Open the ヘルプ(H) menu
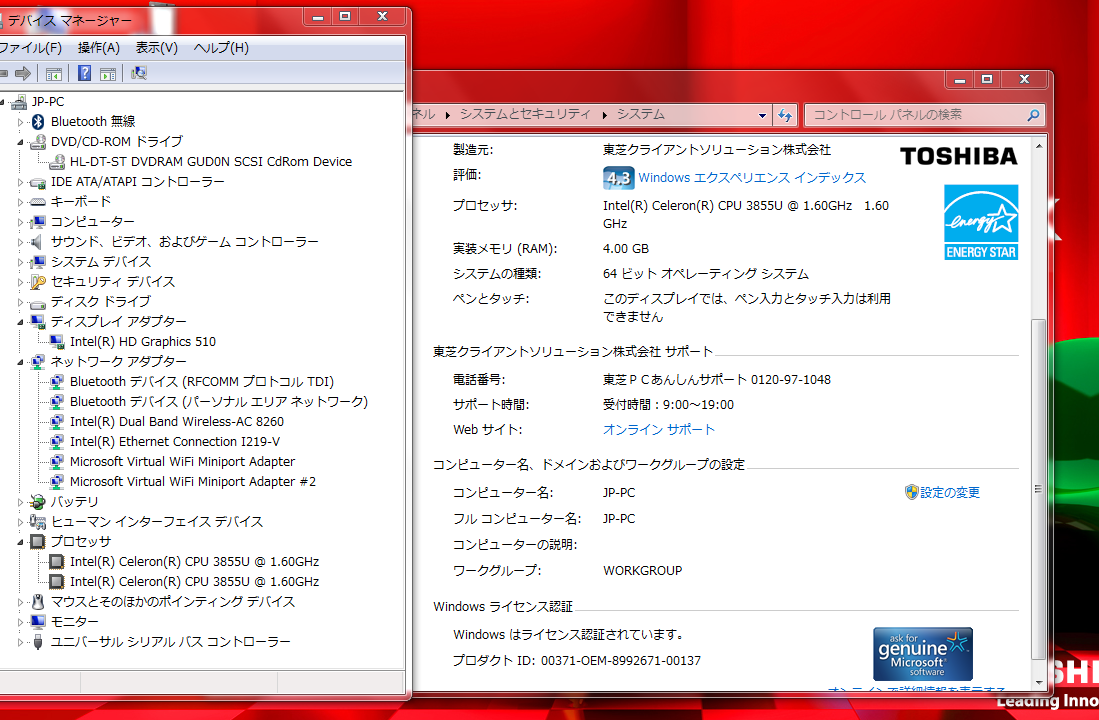Viewport: 1099px width, 720px height. (221, 48)
